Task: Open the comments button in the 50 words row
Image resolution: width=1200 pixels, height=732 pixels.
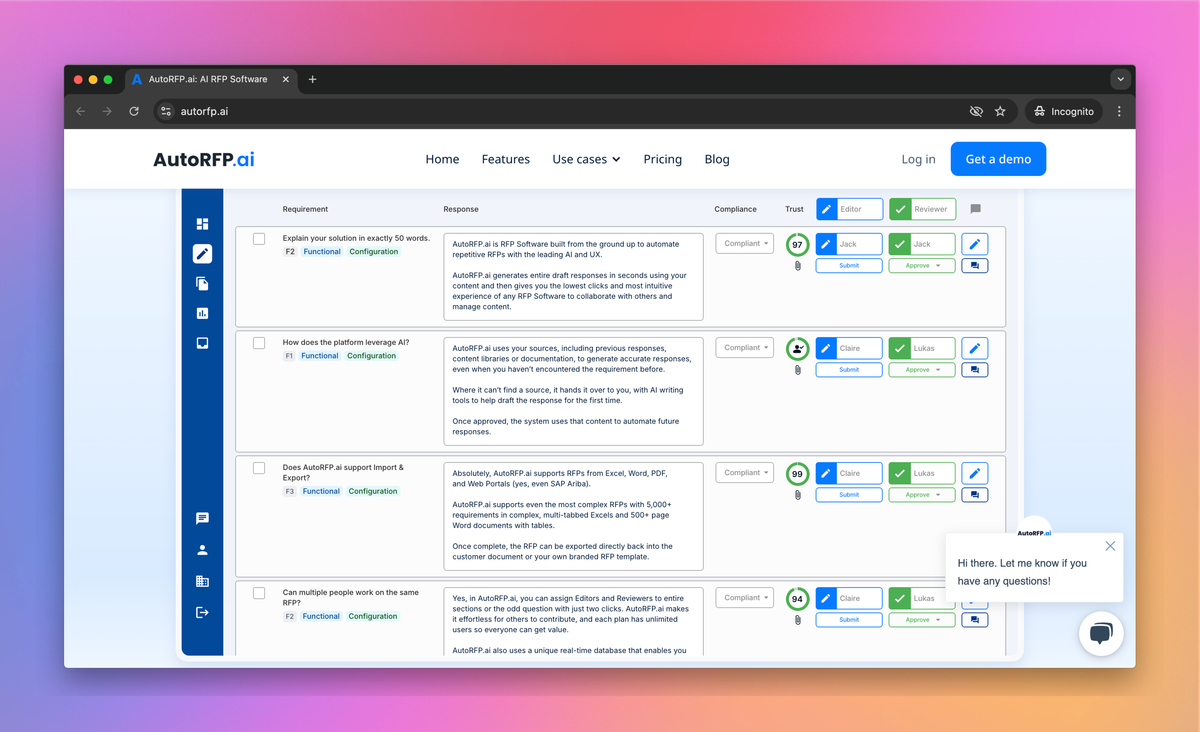Action: click(975, 266)
